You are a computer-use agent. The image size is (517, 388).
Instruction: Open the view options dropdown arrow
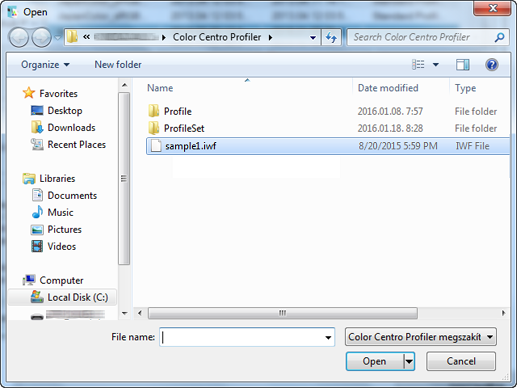coord(436,65)
